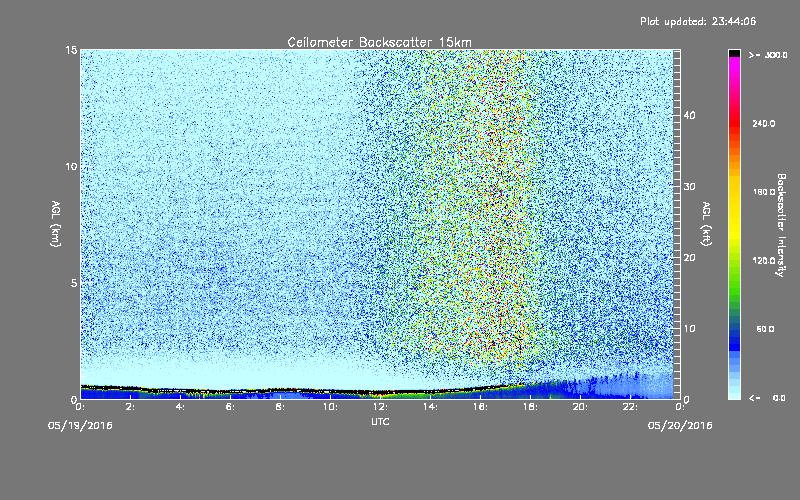Select the '10:' hour tick label
Viewport: 800px width, 500px height.
click(x=331, y=407)
